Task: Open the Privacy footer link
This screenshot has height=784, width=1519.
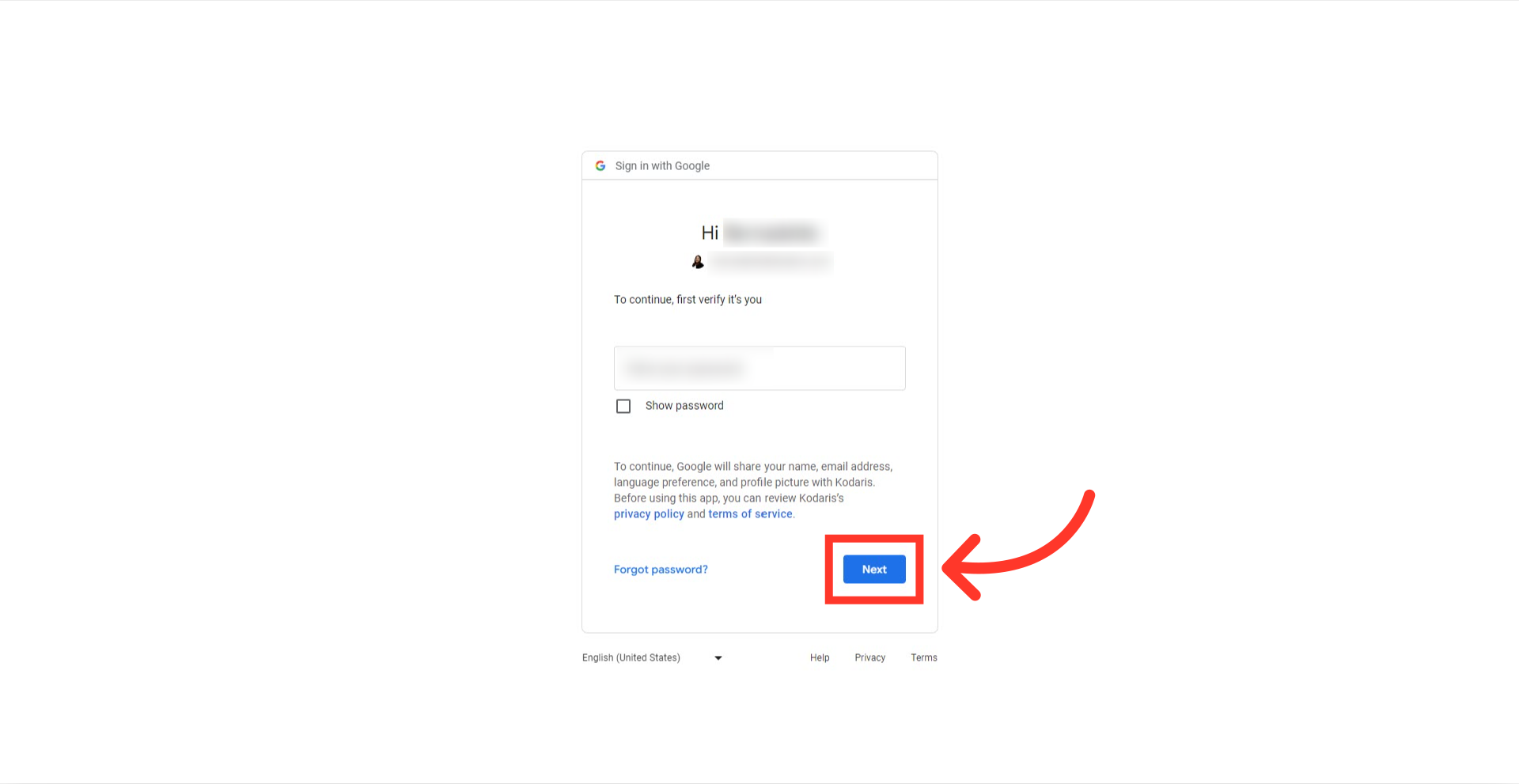Action: point(870,657)
